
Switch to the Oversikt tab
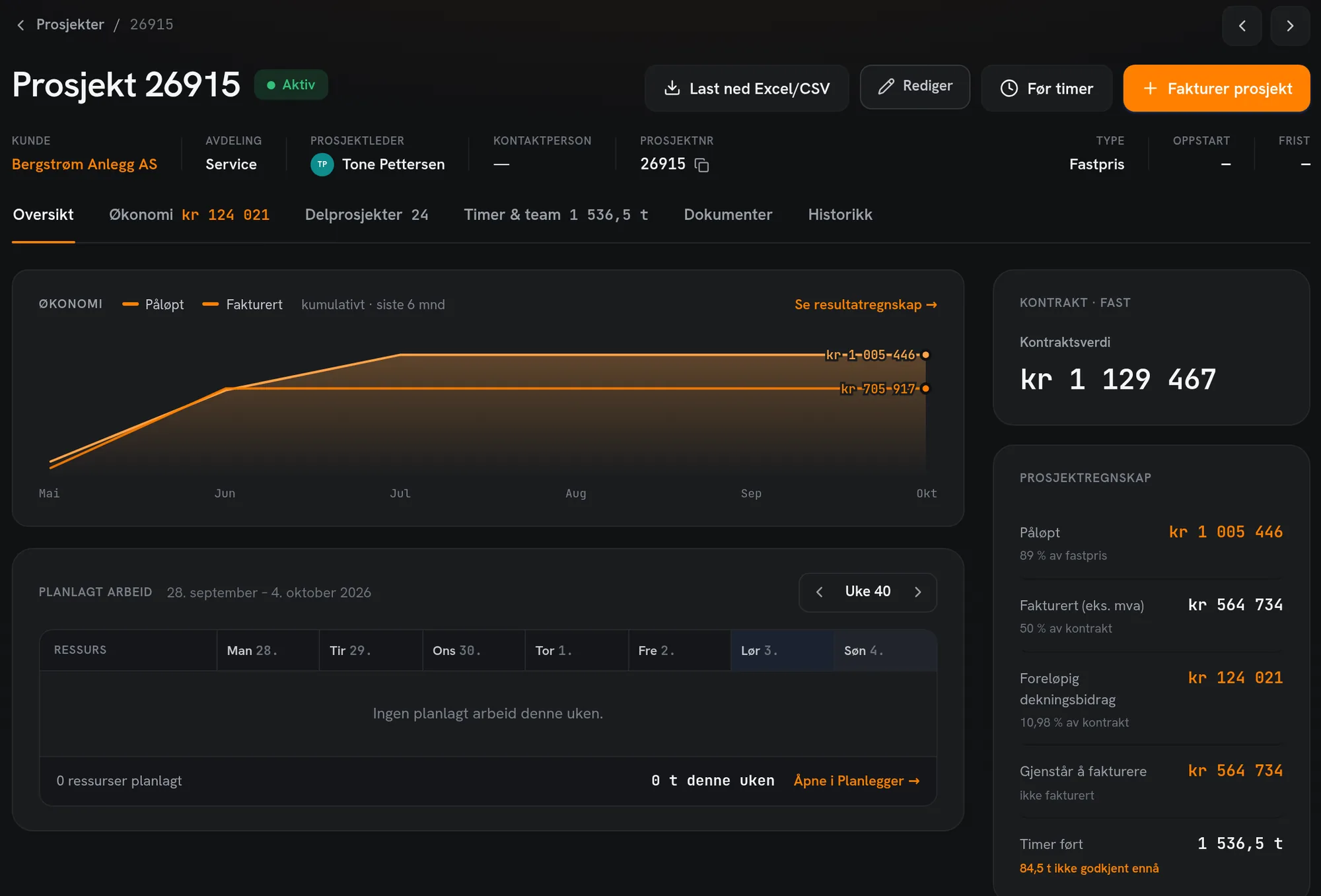44,215
